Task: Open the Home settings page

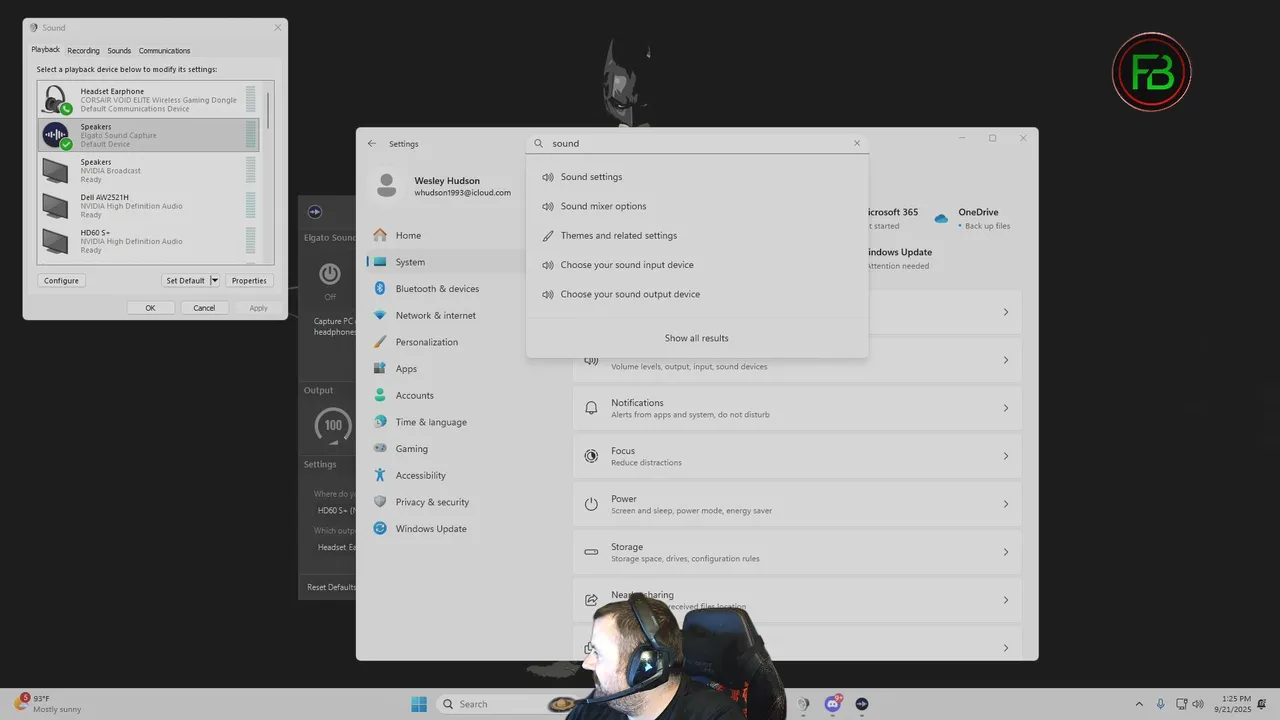Action: [x=444, y=235]
